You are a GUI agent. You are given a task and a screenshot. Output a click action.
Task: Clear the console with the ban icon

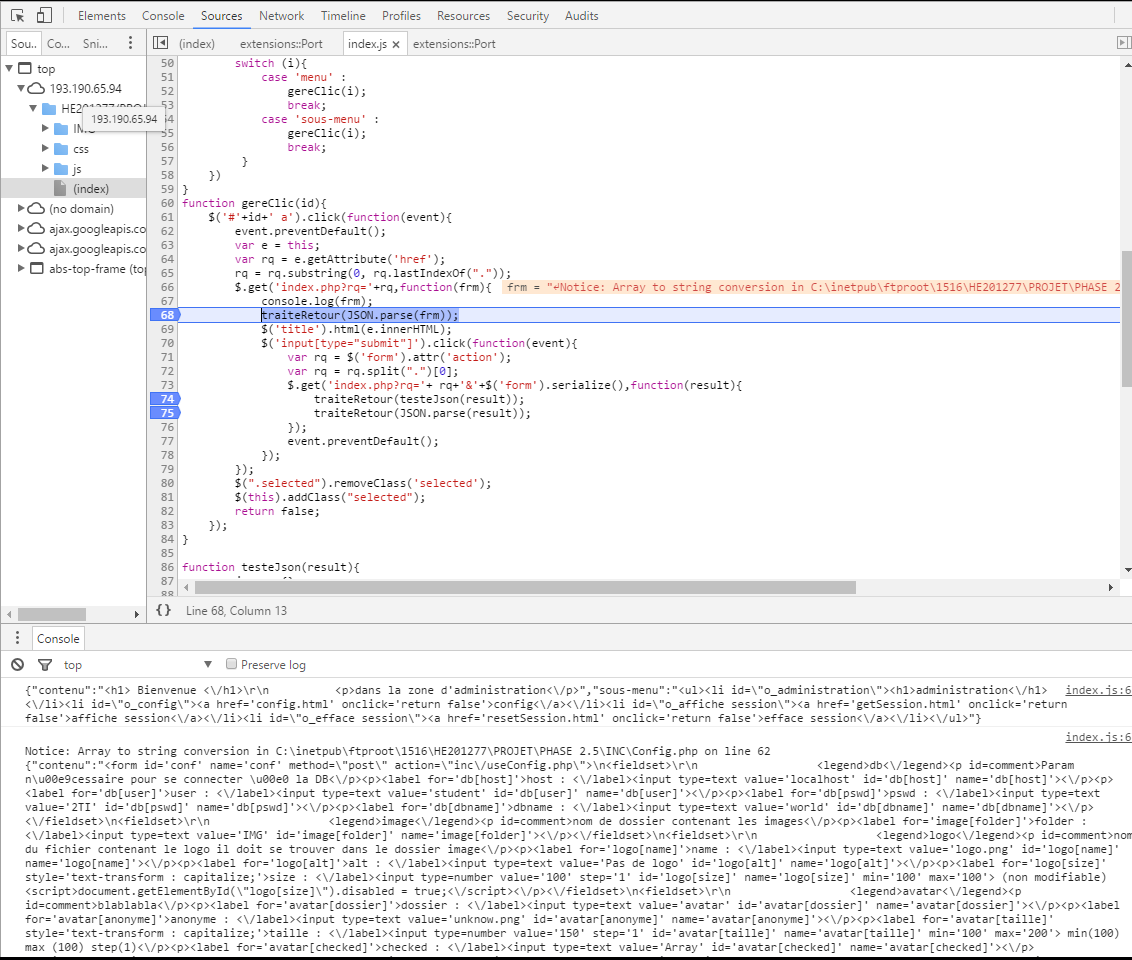[17, 664]
